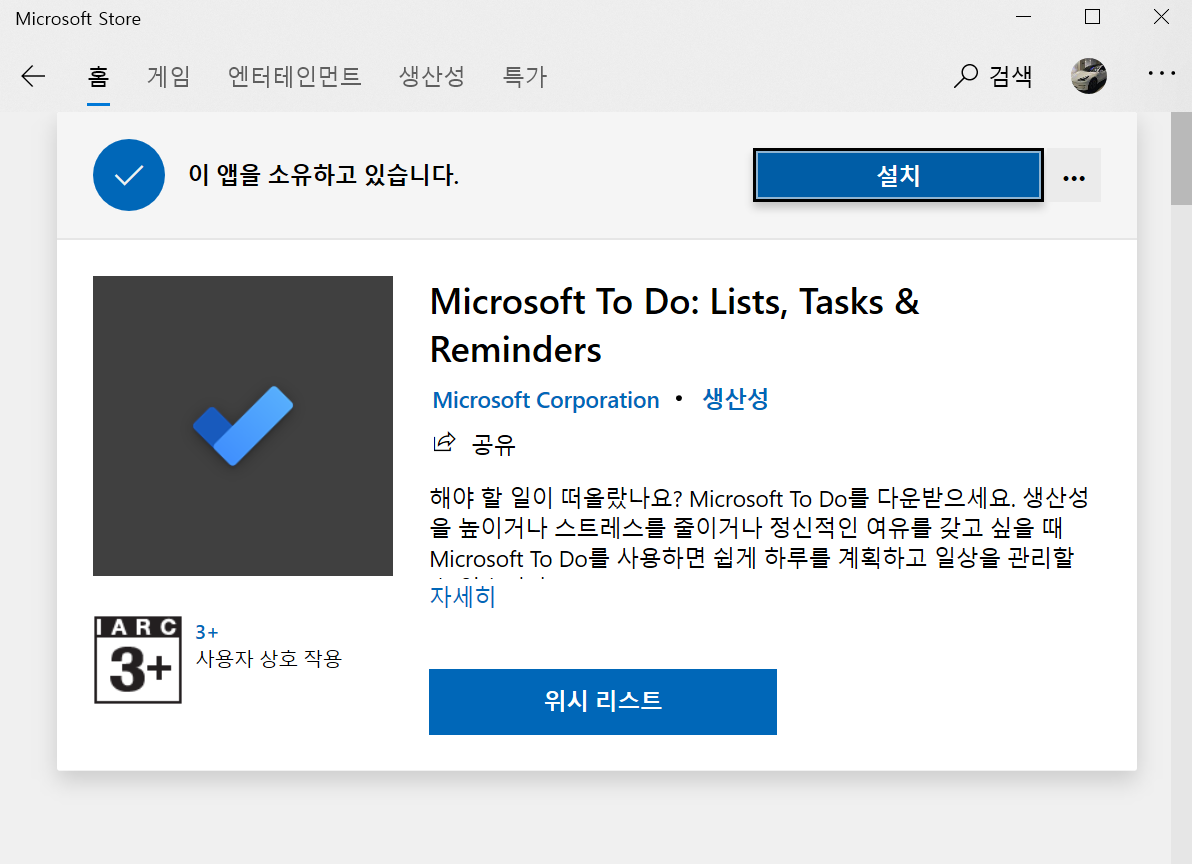Open the 특가 tab
Screen dimensions: 1192x864
coord(525,76)
